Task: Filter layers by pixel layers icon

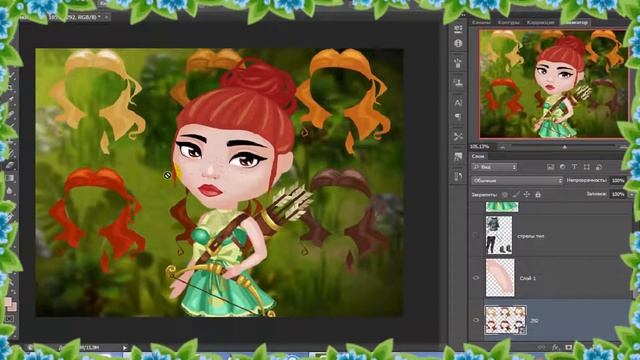Action: [550, 167]
